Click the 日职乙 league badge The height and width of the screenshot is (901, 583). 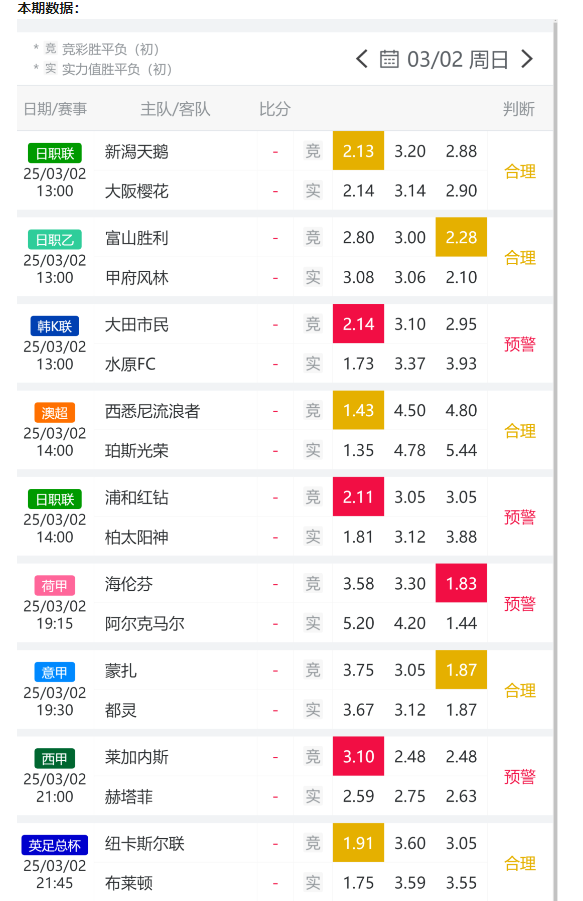tap(55, 240)
